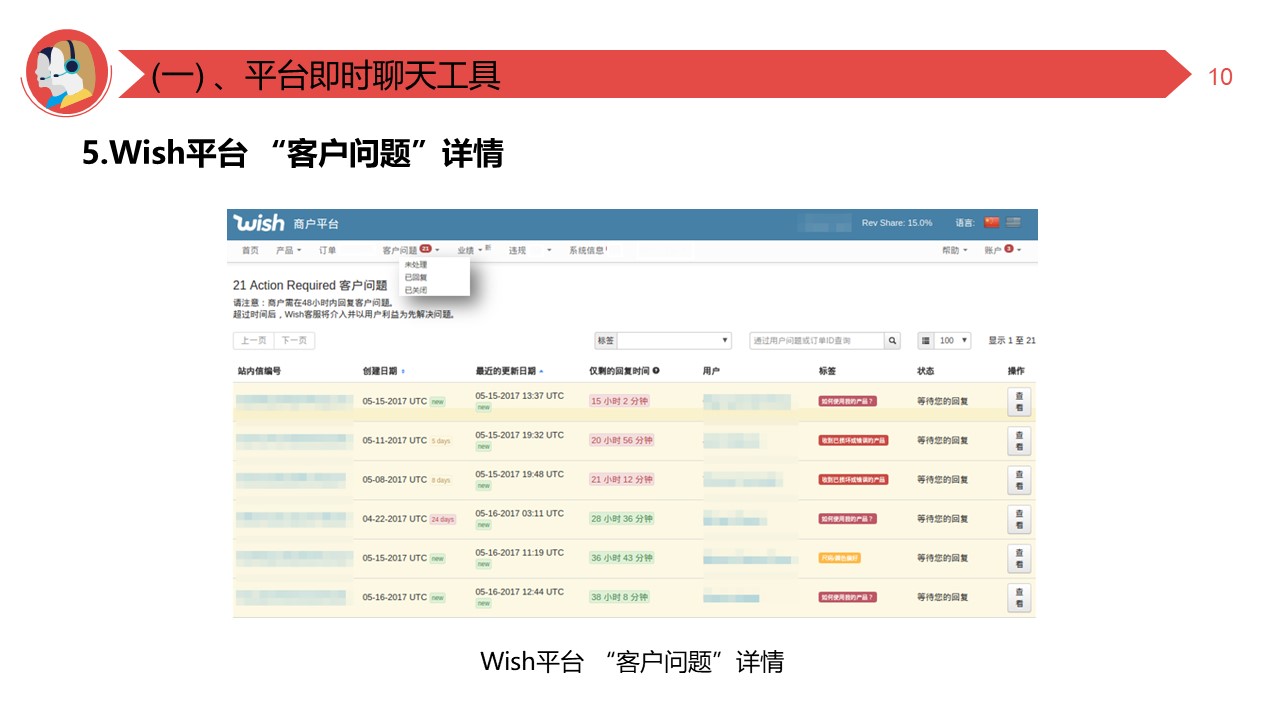Click 查看 for the 36 小时 43 分钟 row
The height and width of the screenshot is (720, 1280).
pyautogui.click(x=1019, y=558)
